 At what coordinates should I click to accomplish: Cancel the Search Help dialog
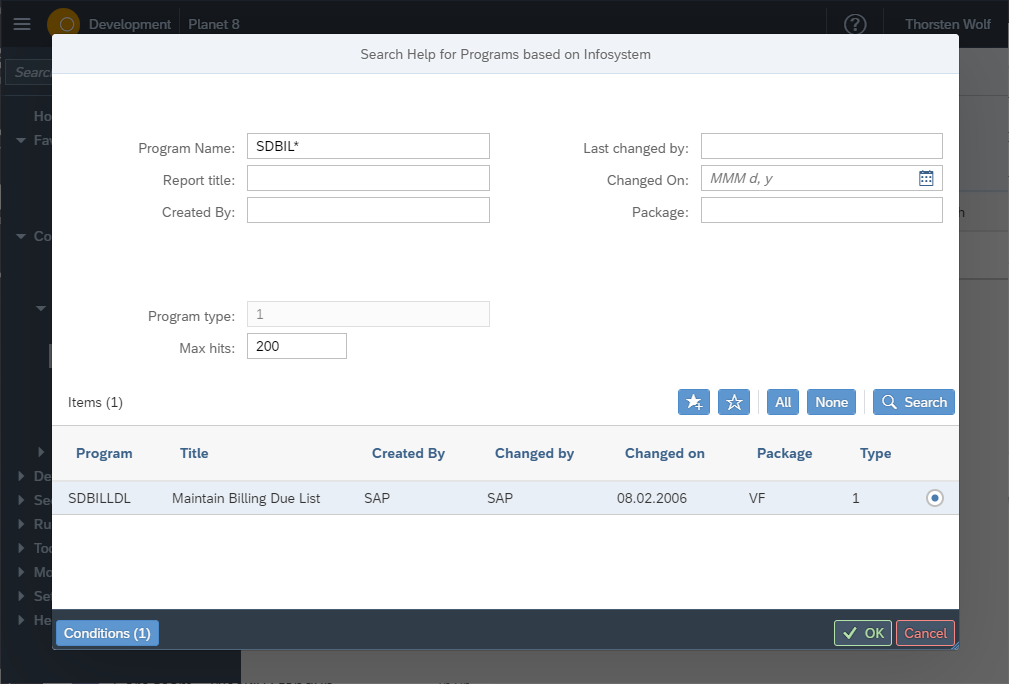[924, 632]
